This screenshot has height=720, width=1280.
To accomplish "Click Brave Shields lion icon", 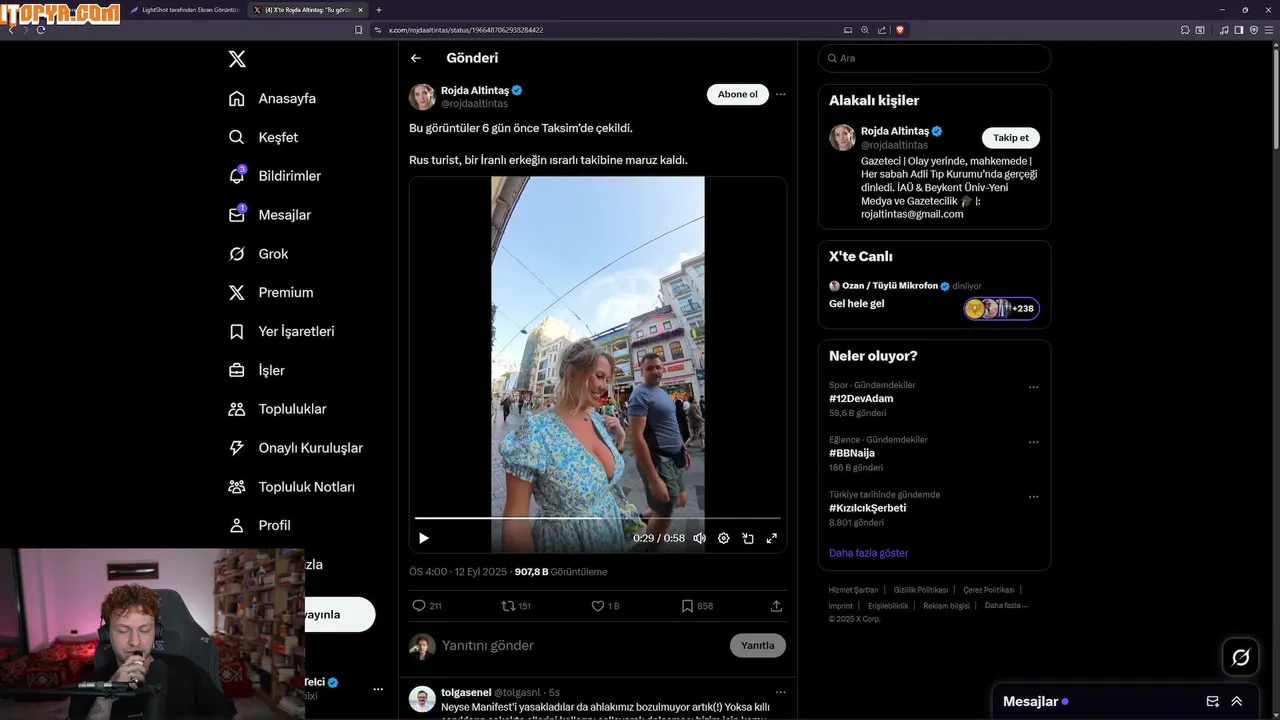I will click(899, 30).
